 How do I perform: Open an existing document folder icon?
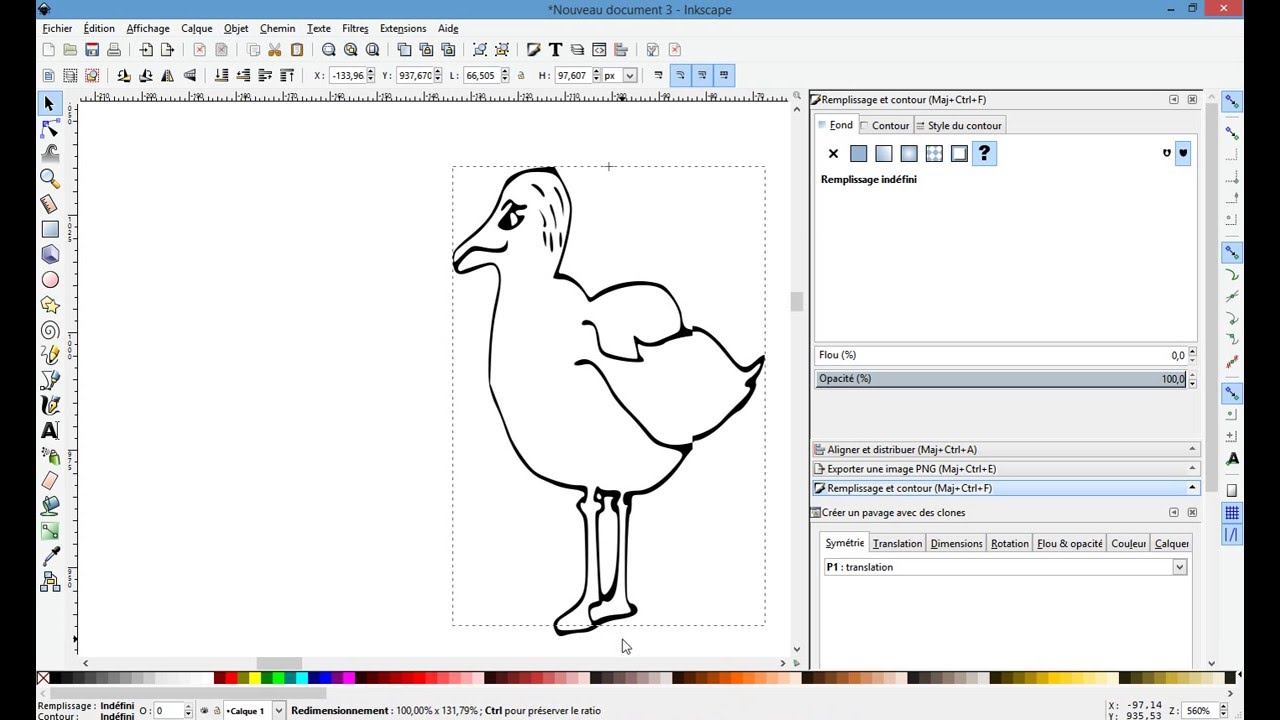[x=70, y=50]
